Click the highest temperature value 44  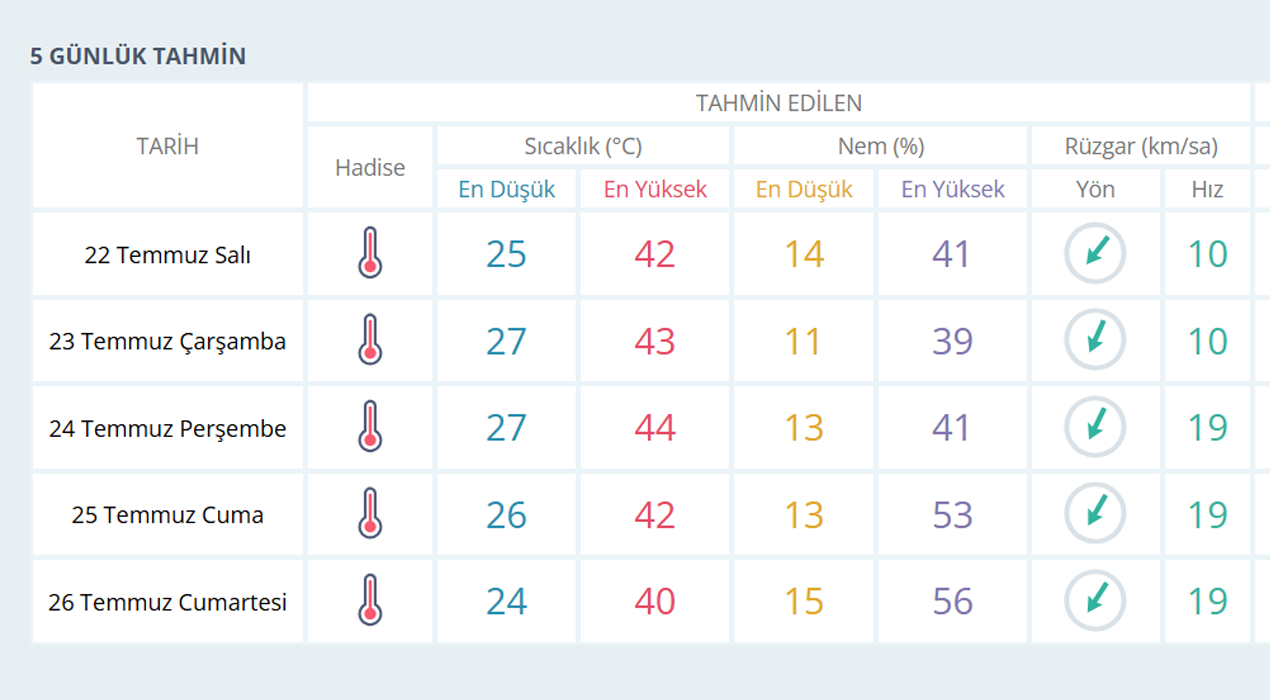[655, 428]
